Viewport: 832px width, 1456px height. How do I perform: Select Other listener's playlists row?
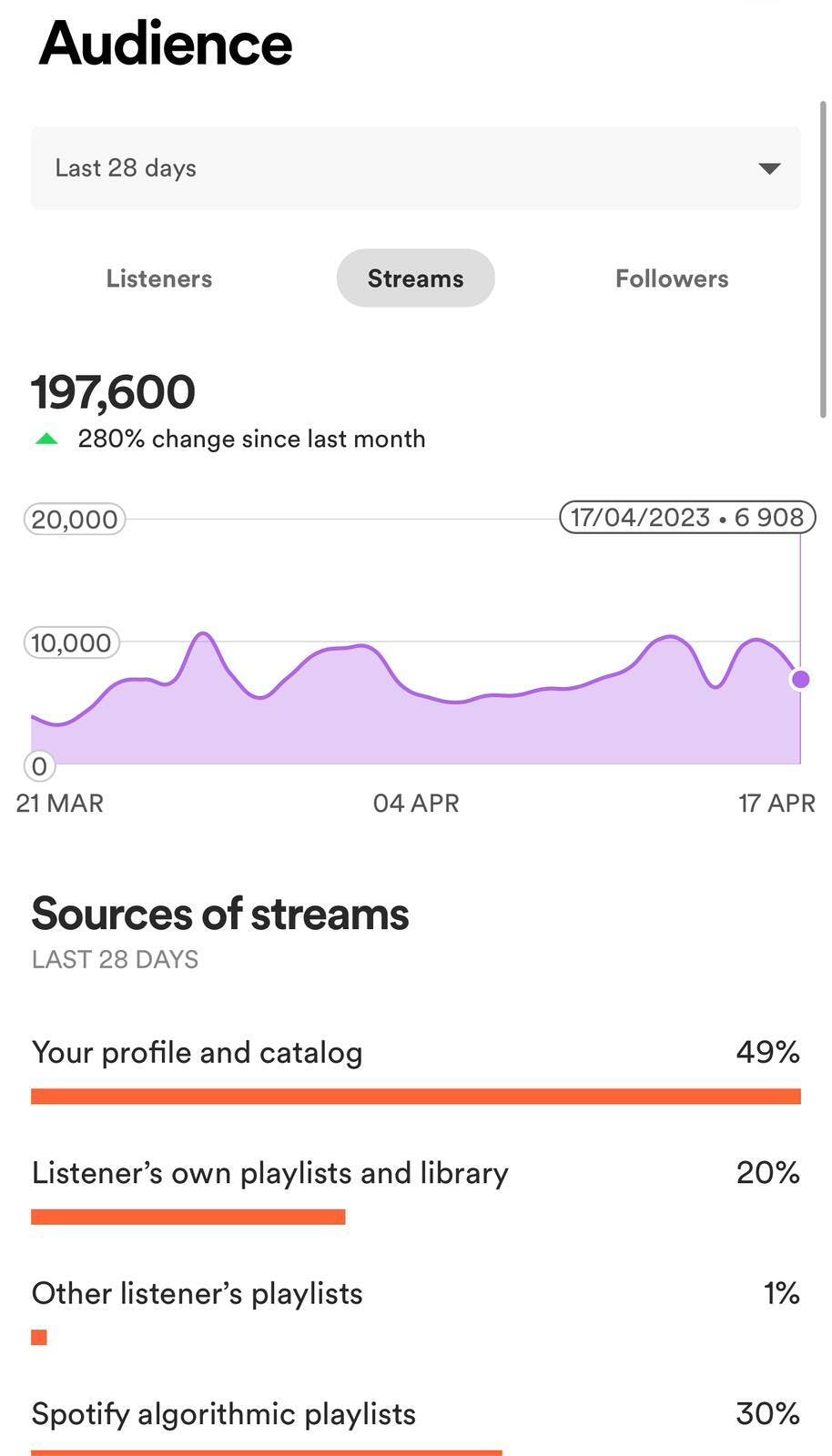pyautogui.click(x=198, y=1294)
